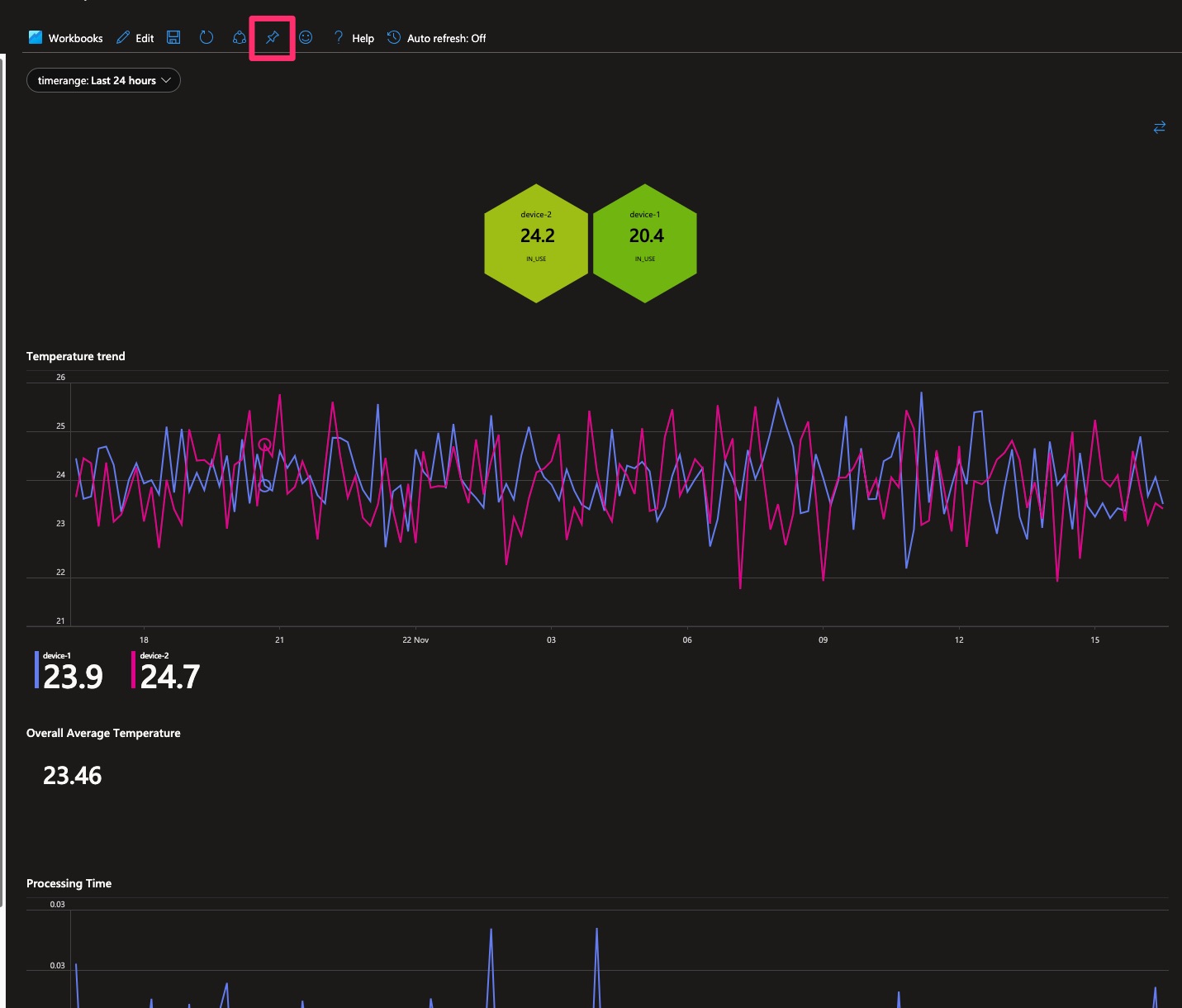1182x1008 pixels.
Task: Click the swap arrows icon at the right
Action: click(1160, 127)
